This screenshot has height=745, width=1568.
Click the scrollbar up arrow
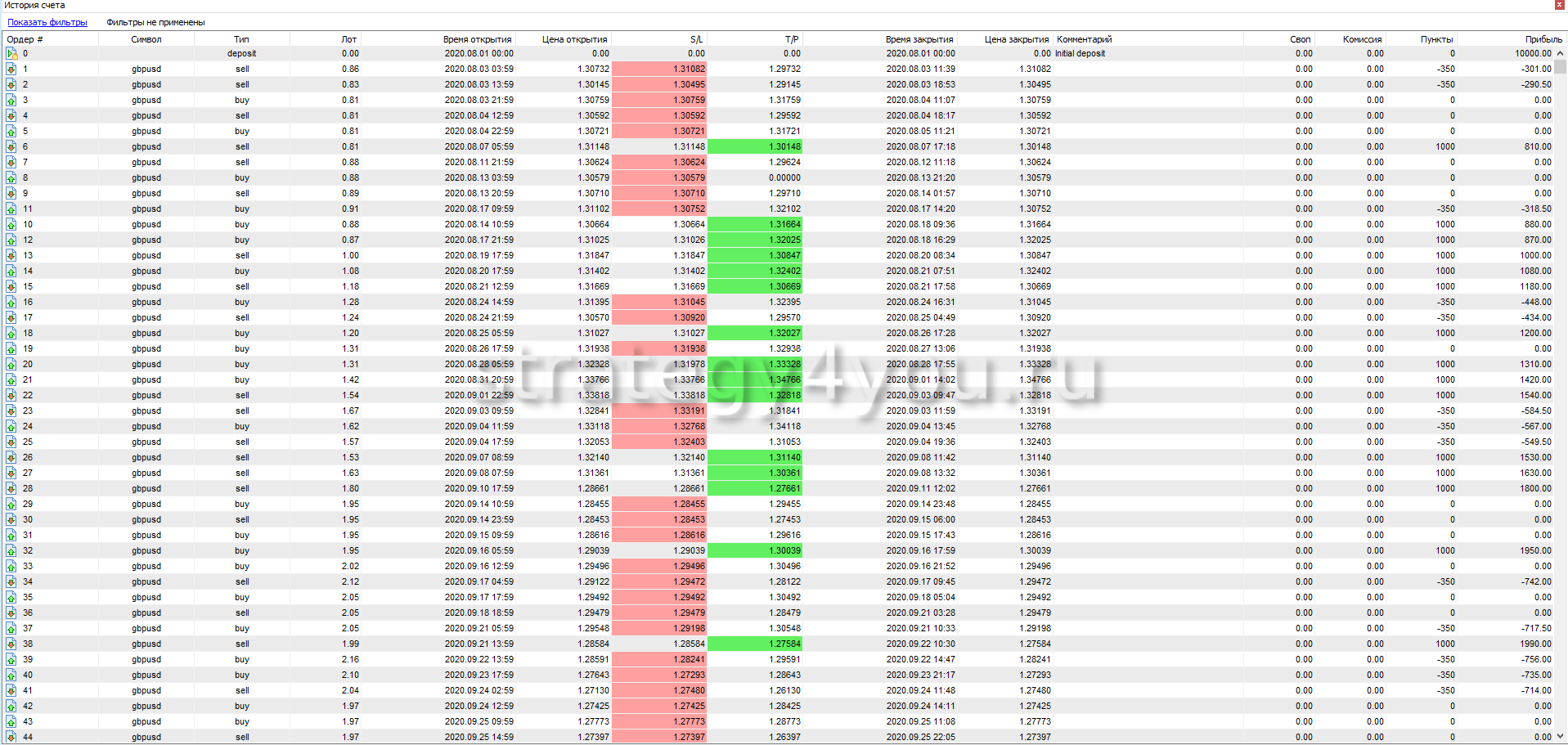click(1560, 53)
